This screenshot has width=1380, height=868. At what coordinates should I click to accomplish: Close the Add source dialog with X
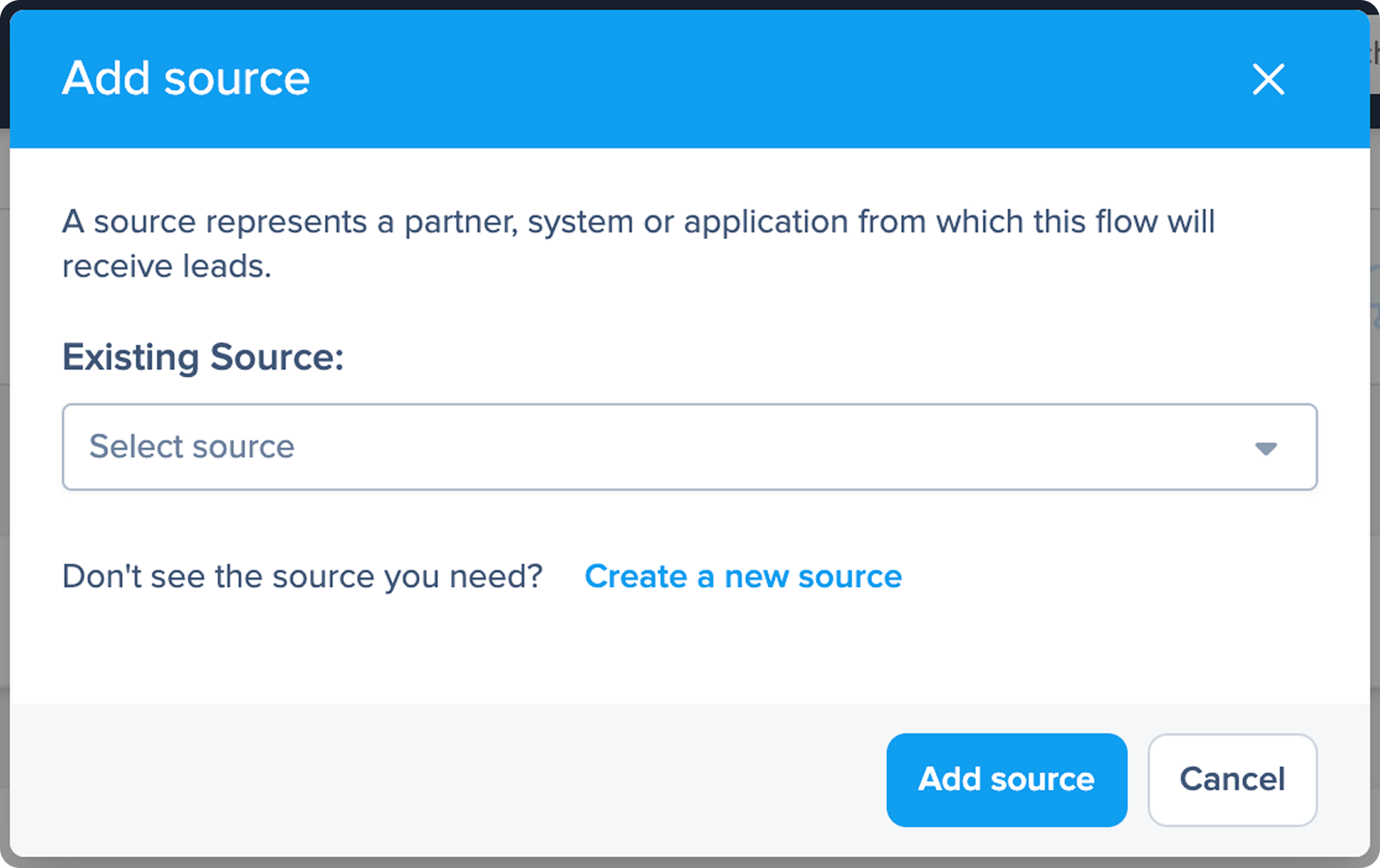[1268, 79]
